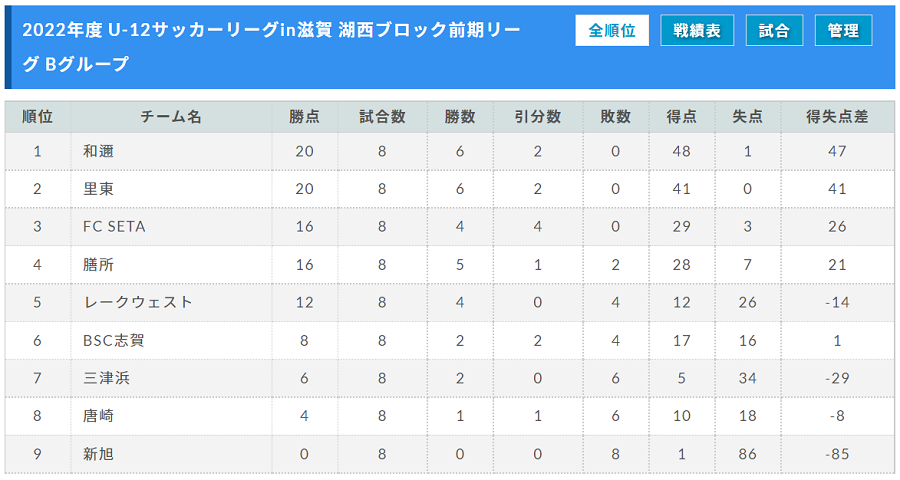Select the 唐崎 team name
Image resolution: width=900 pixels, height=480 pixels.
tap(98, 416)
